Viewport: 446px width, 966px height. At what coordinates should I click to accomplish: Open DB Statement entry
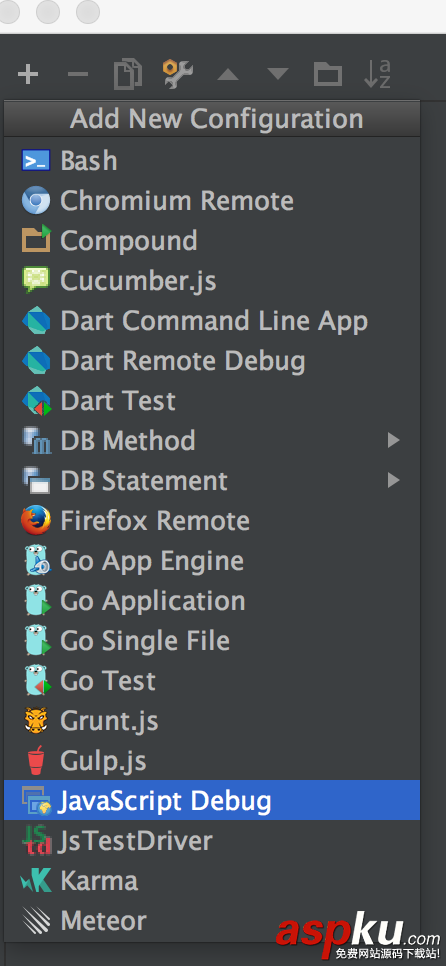pyautogui.click(x=212, y=481)
